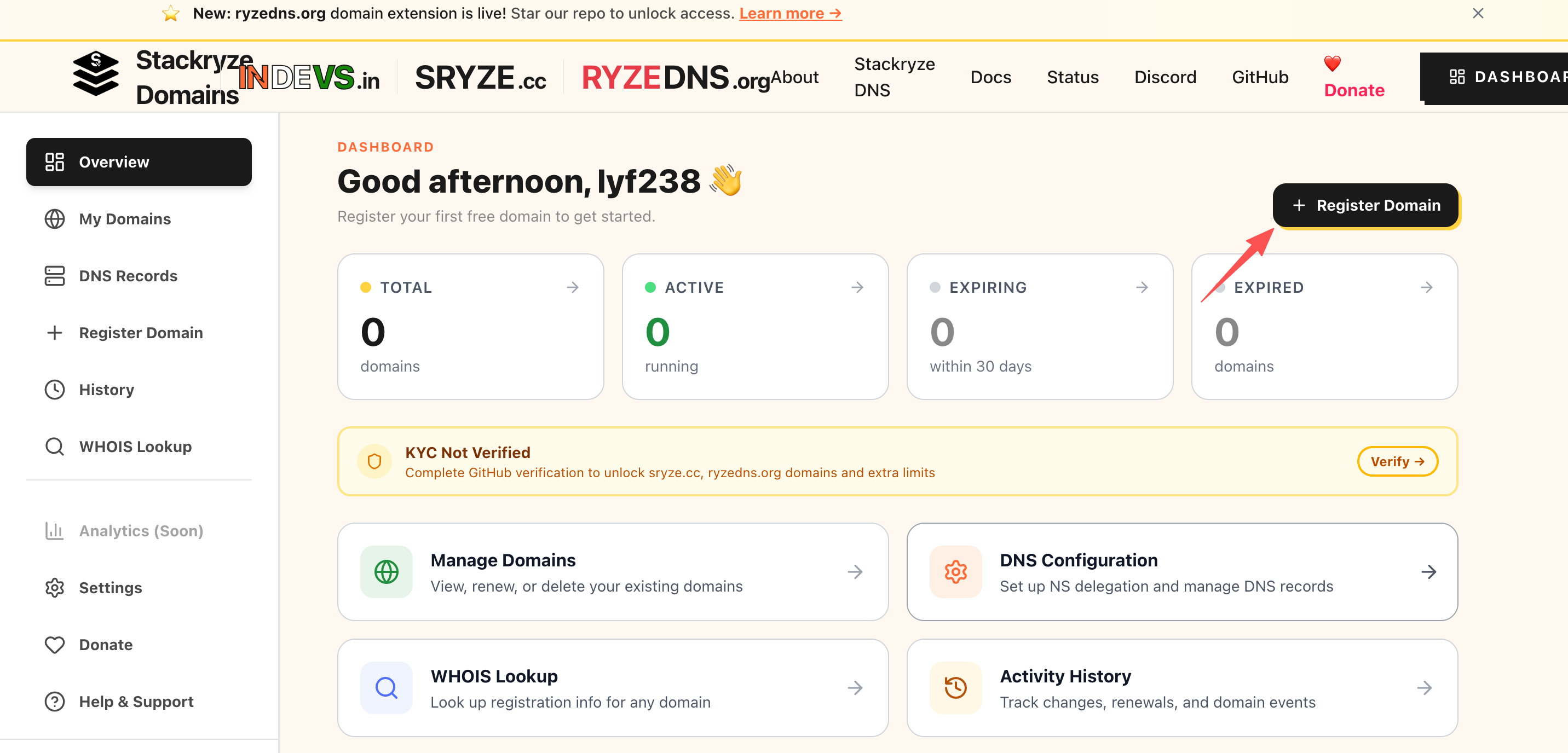Open the EXPIRED domains card arrow
This screenshot has width=1568, height=753.
(1427, 287)
